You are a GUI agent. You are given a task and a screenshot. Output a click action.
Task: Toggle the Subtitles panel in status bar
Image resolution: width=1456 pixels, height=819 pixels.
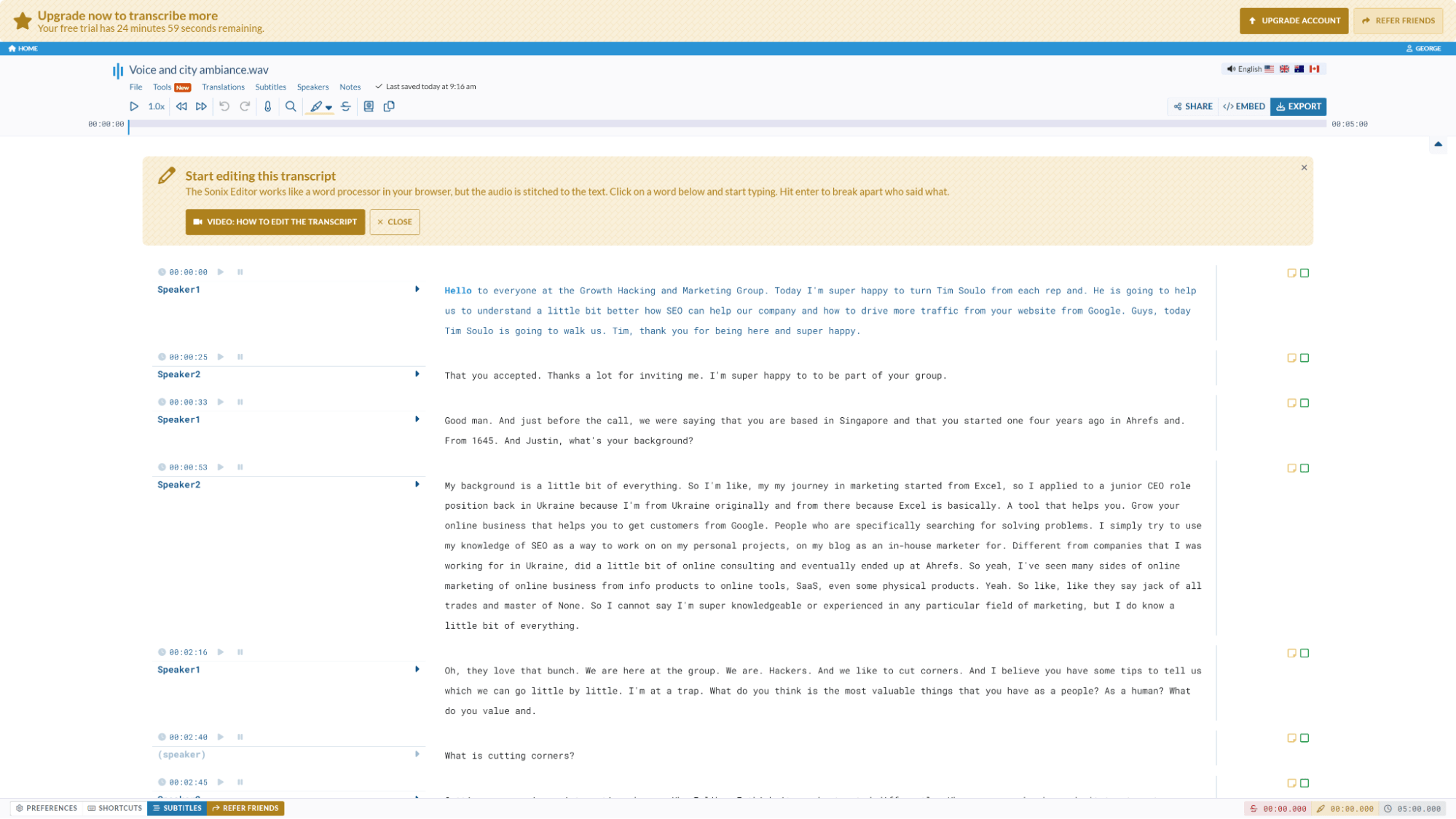tap(177, 808)
